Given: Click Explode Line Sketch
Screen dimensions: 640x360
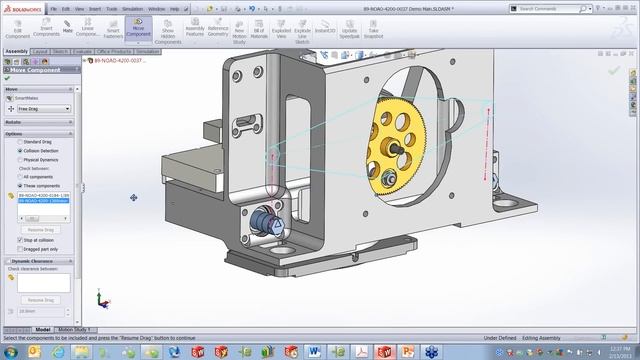Looking at the screenshot, I should click(x=302, y=31).
